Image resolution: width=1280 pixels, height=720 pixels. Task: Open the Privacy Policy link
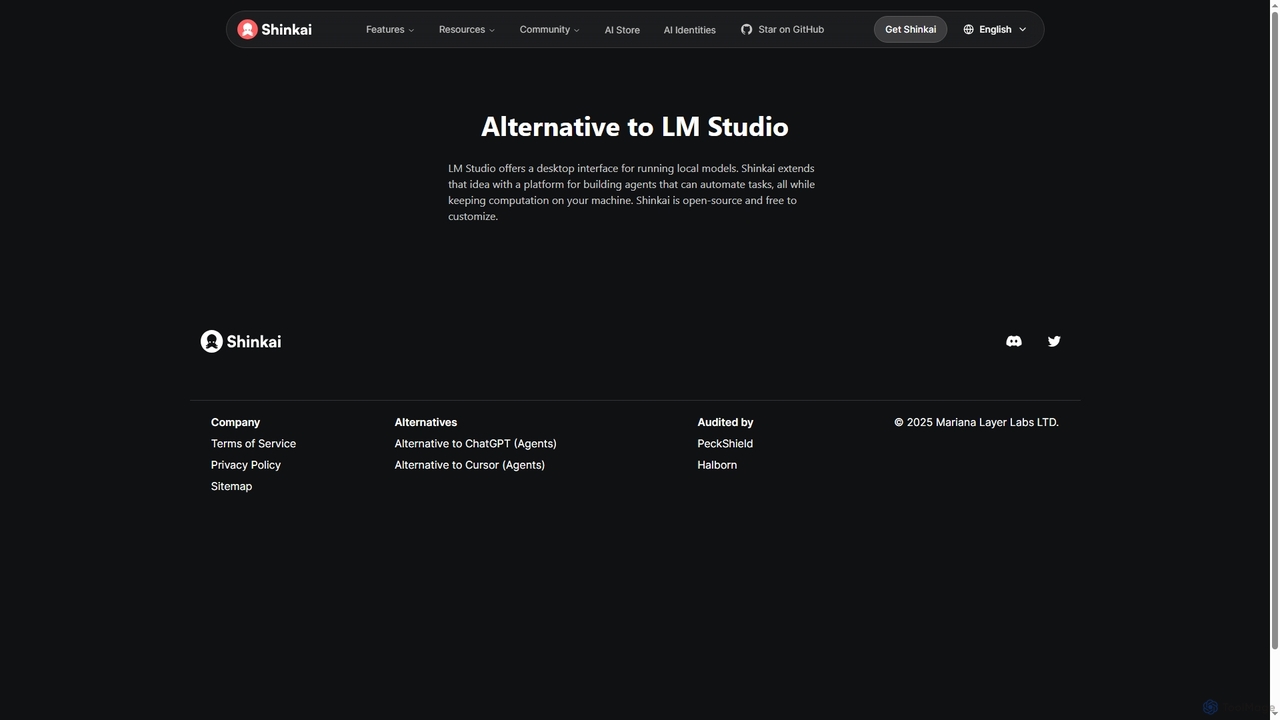click(246, 465)
